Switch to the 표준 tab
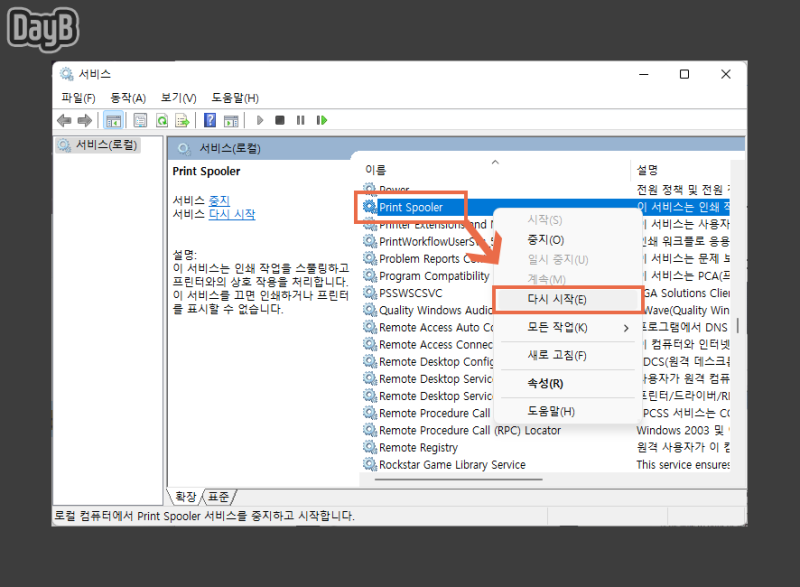800x587 pixels. (x=219, y=497)
